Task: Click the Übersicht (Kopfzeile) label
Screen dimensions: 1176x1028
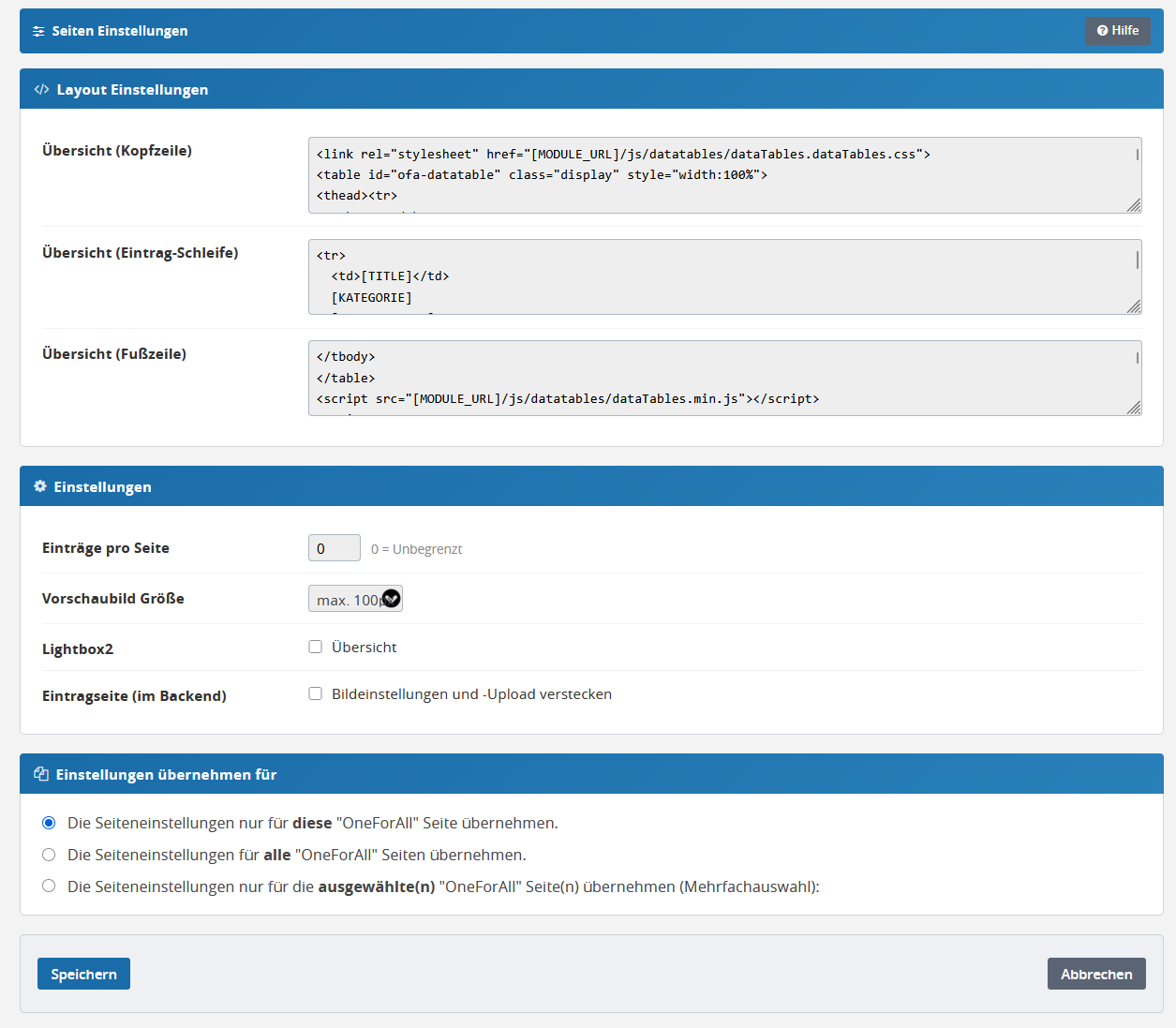Action: pos(117,151)
